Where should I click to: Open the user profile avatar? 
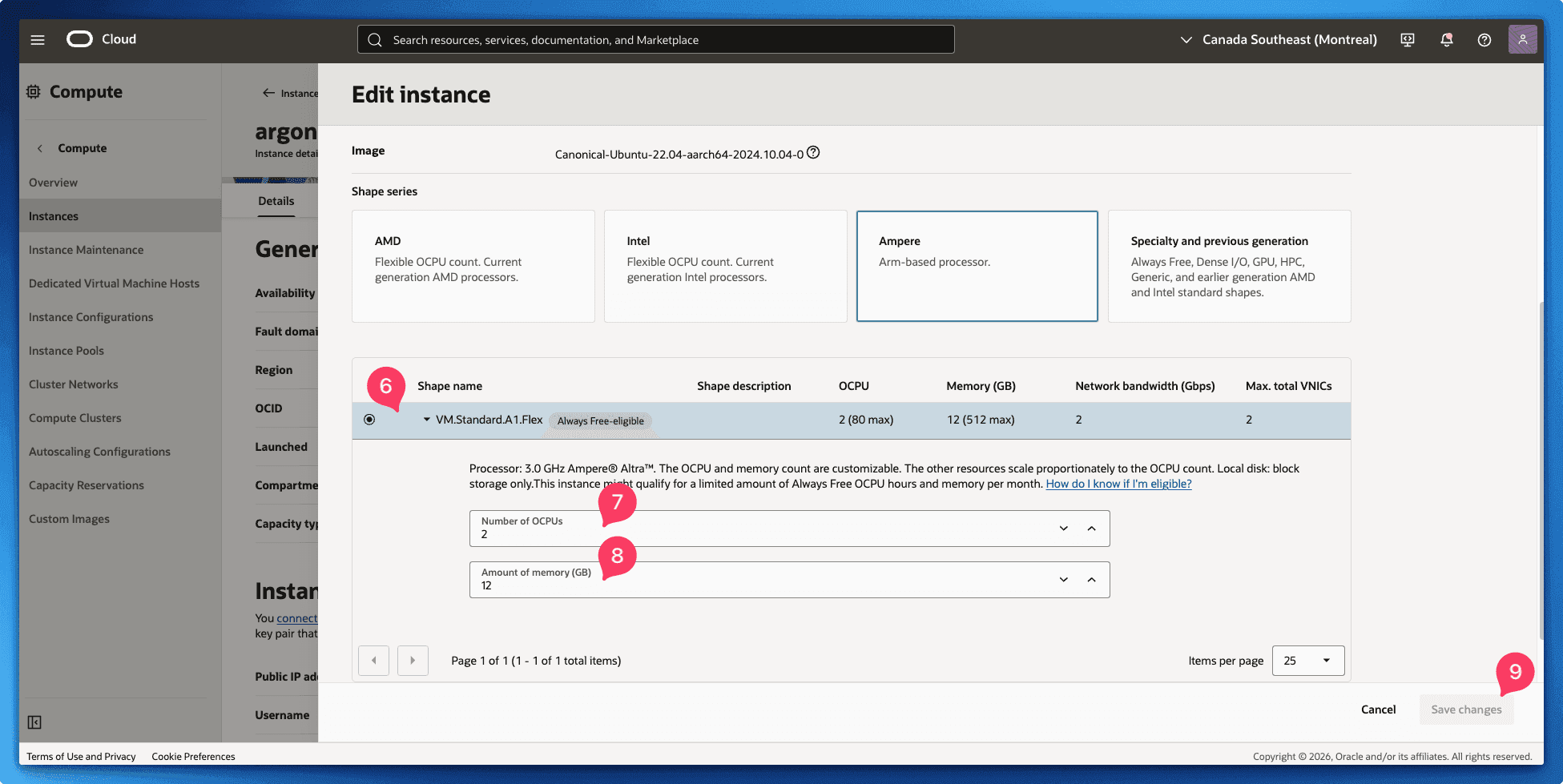pos(1522,39)
